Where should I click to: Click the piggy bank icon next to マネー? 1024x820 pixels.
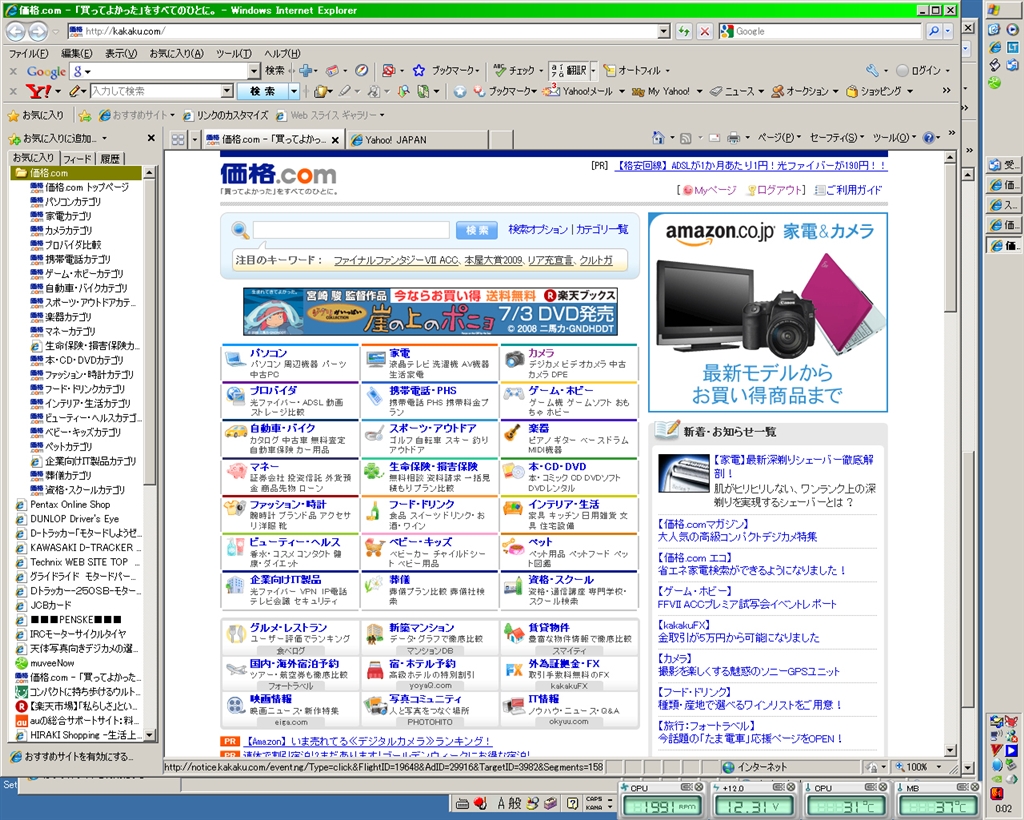click(x=236, y=470)
